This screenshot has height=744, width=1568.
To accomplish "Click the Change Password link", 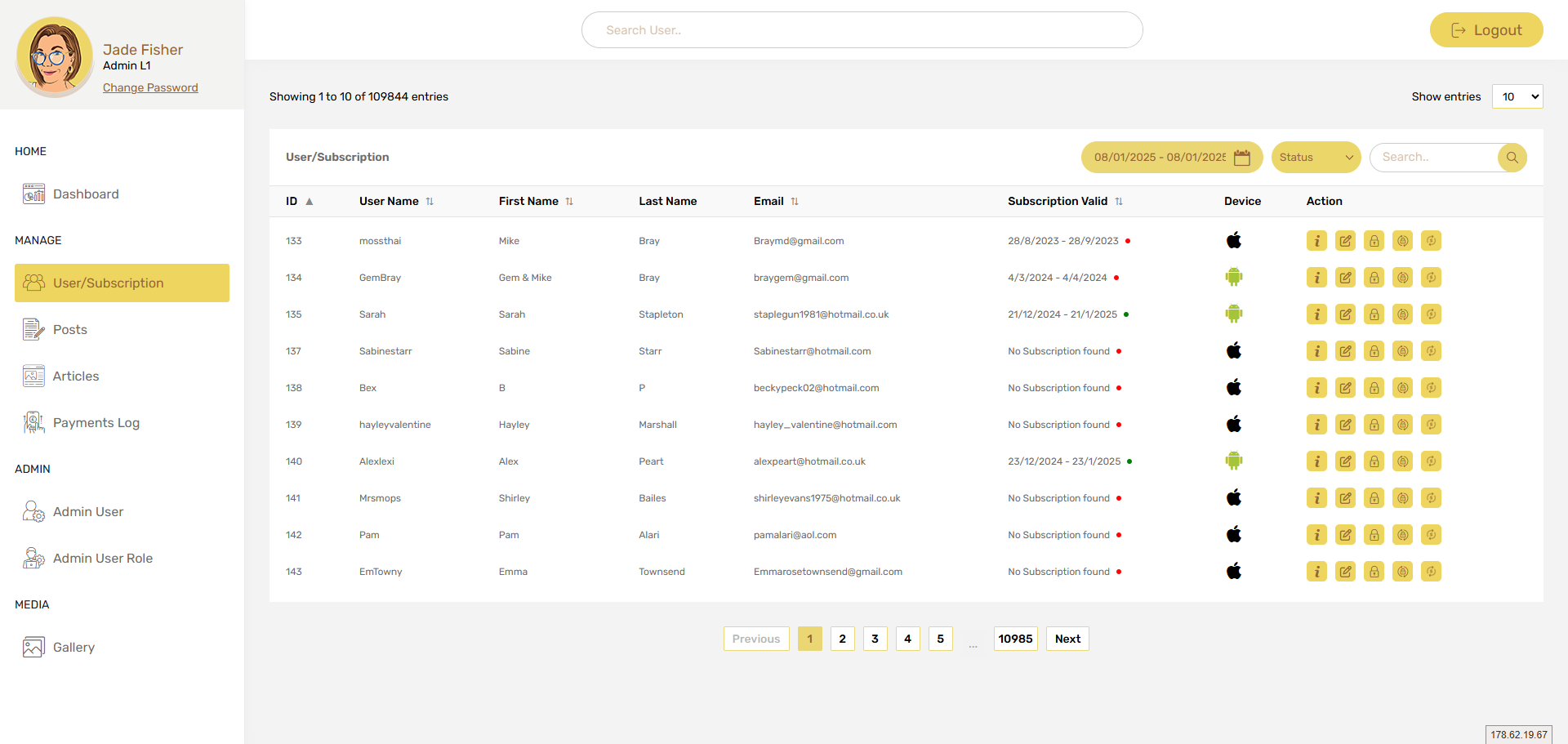I will [x=150, y=87].
